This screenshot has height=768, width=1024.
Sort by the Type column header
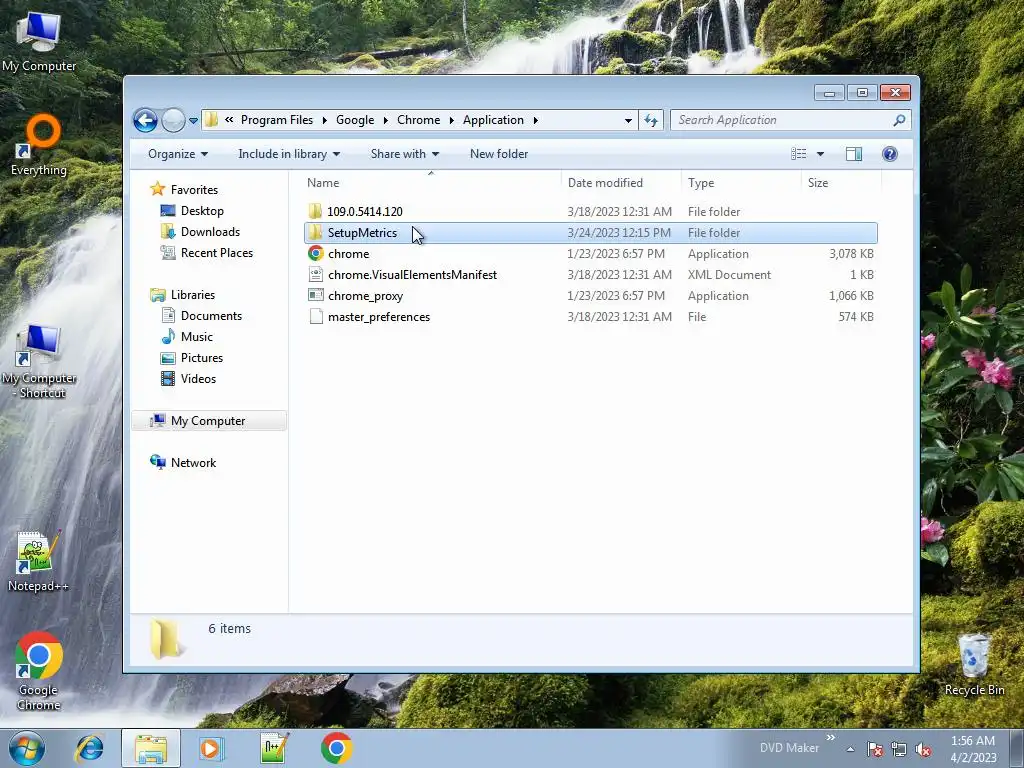[x=741, y=183]
